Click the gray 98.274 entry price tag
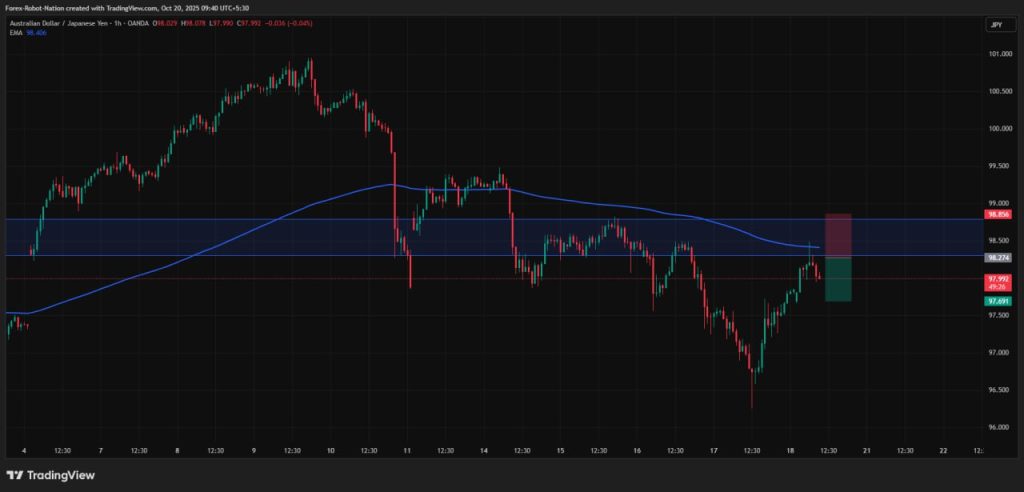 [997, 257]
